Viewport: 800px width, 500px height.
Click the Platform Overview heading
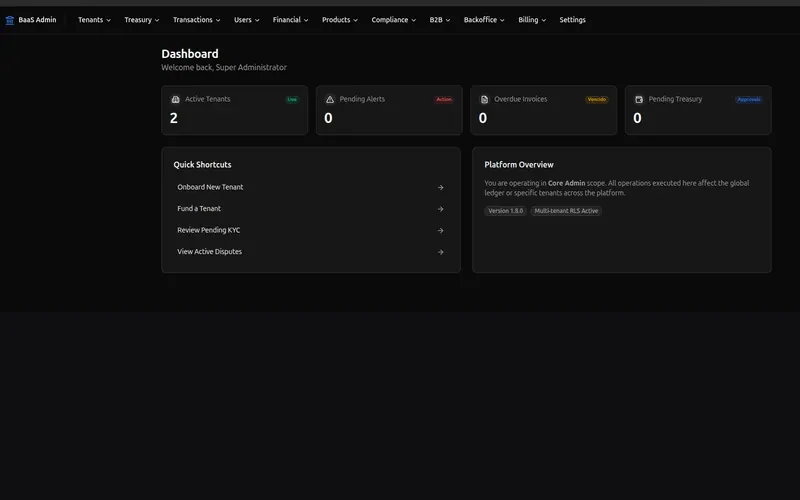519,165
